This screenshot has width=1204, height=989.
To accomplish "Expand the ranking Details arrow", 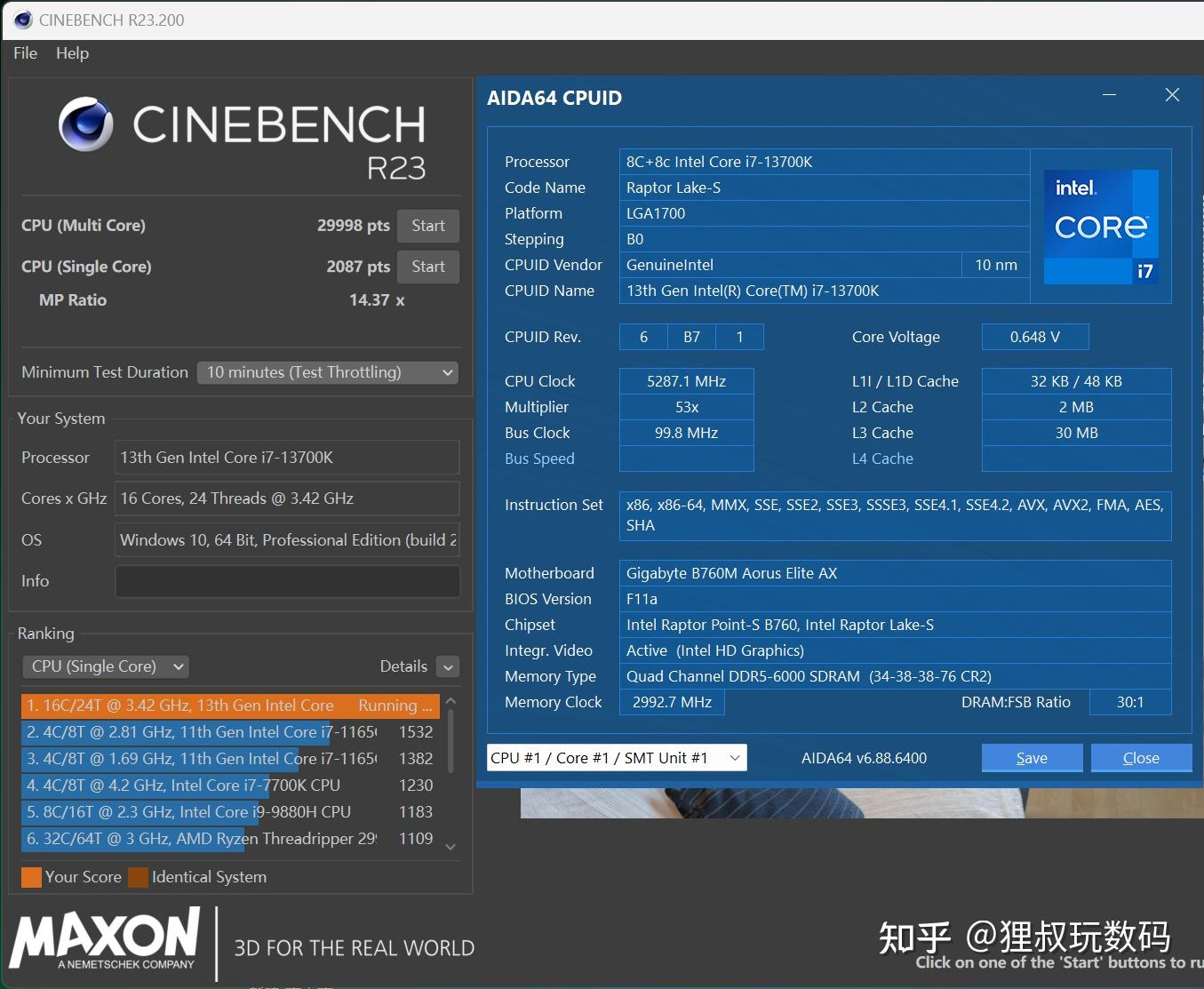I will (448, 666).
